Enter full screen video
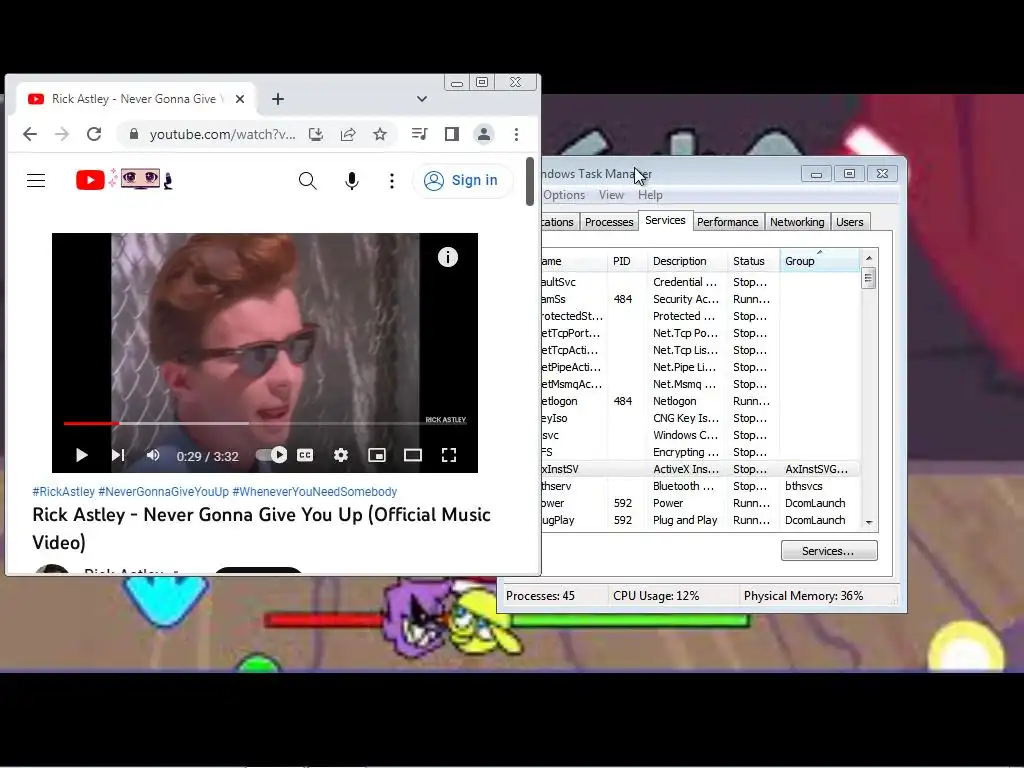The image size is (1024, 768). (449, 455)
